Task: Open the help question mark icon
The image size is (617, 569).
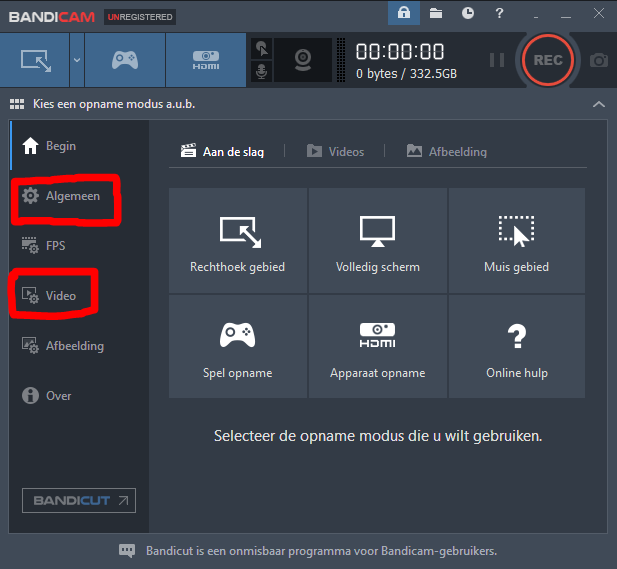Action: coord(499,13)
